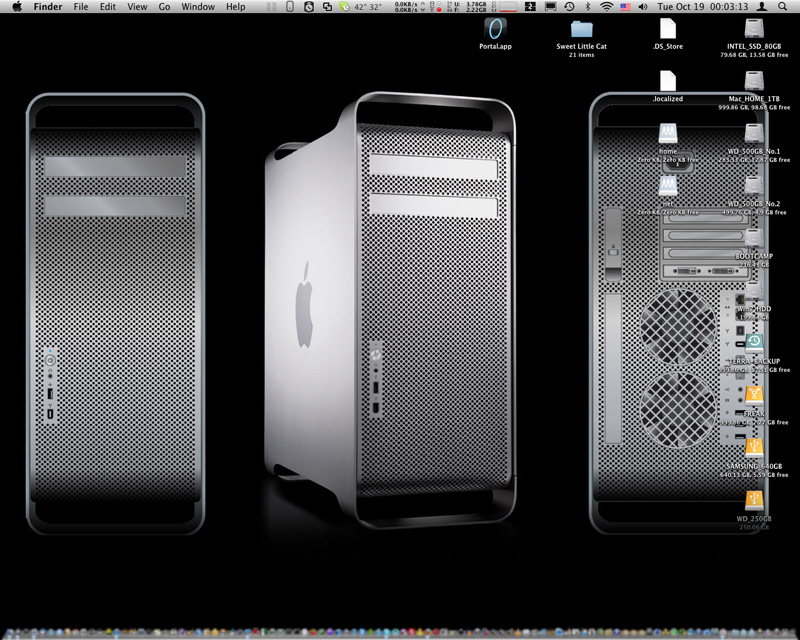Open the display menu bar icon
The image size is (800, 640).
(550, 7)
